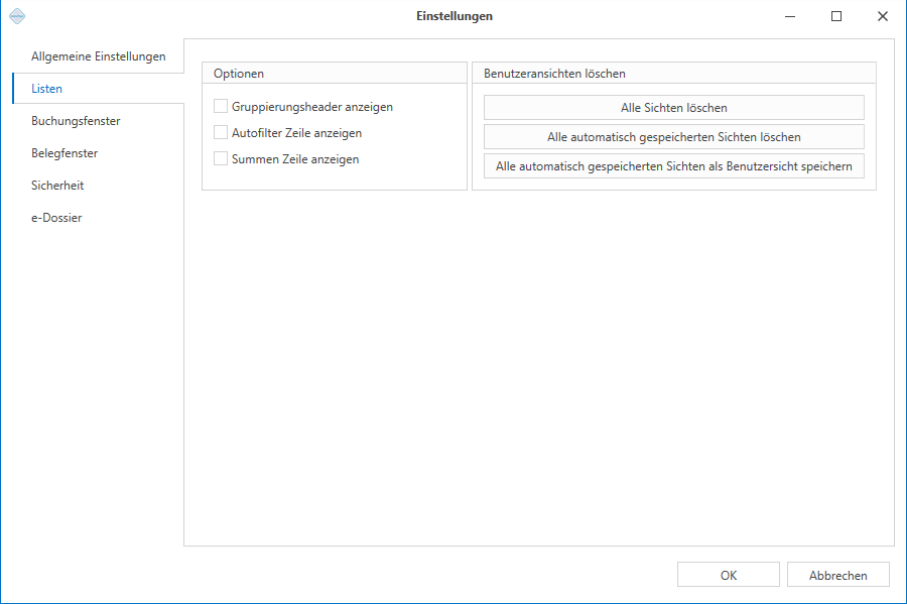Minimize the Einstellungen window
This screenshot has width=907, height=604.
(x=790, y=16)
